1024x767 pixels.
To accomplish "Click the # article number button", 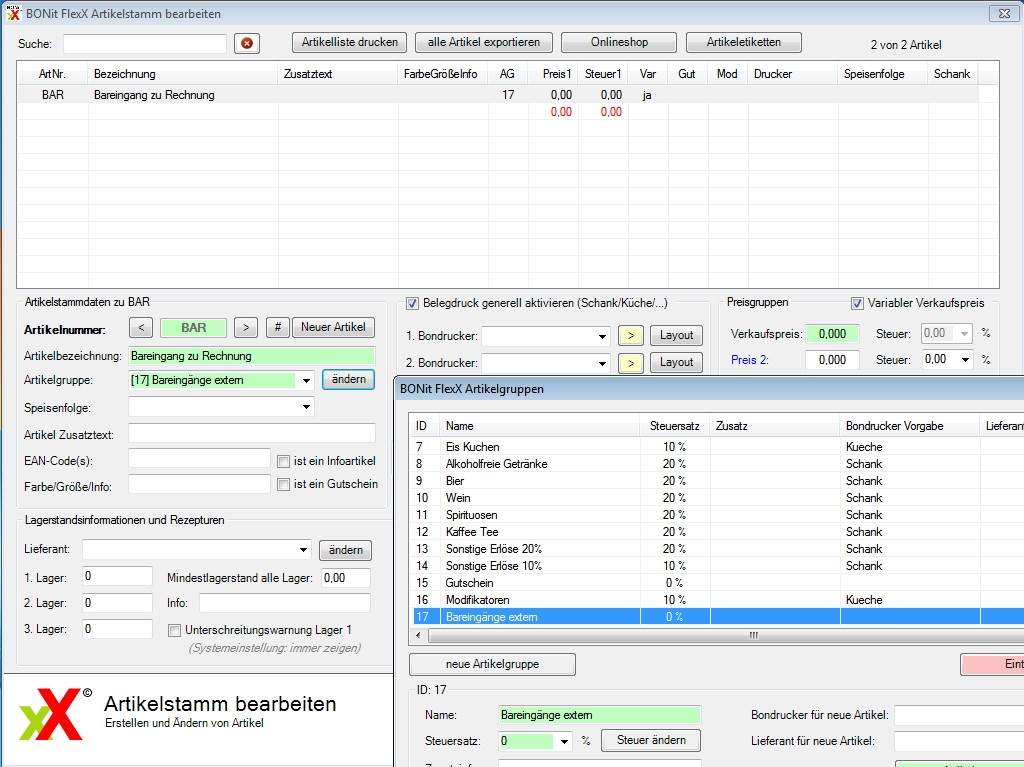I will click(x=278, y=327).
